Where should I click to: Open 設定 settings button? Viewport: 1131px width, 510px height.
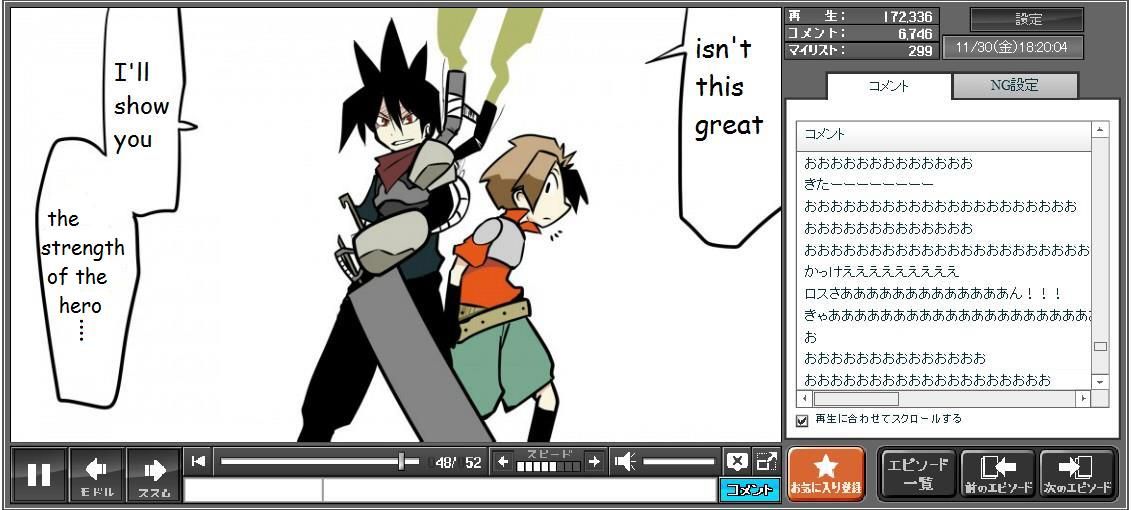pos(1027,19)
